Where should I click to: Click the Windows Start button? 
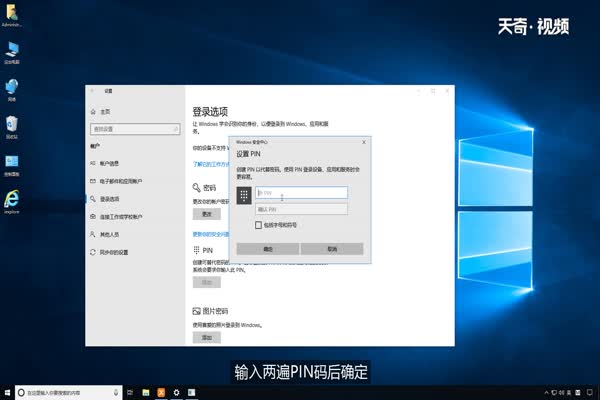(x=7, y=392)
